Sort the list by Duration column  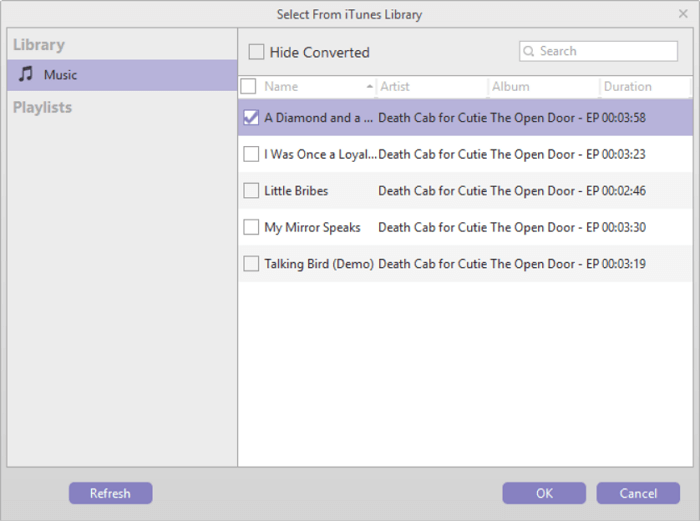click(x=645, y=87)
